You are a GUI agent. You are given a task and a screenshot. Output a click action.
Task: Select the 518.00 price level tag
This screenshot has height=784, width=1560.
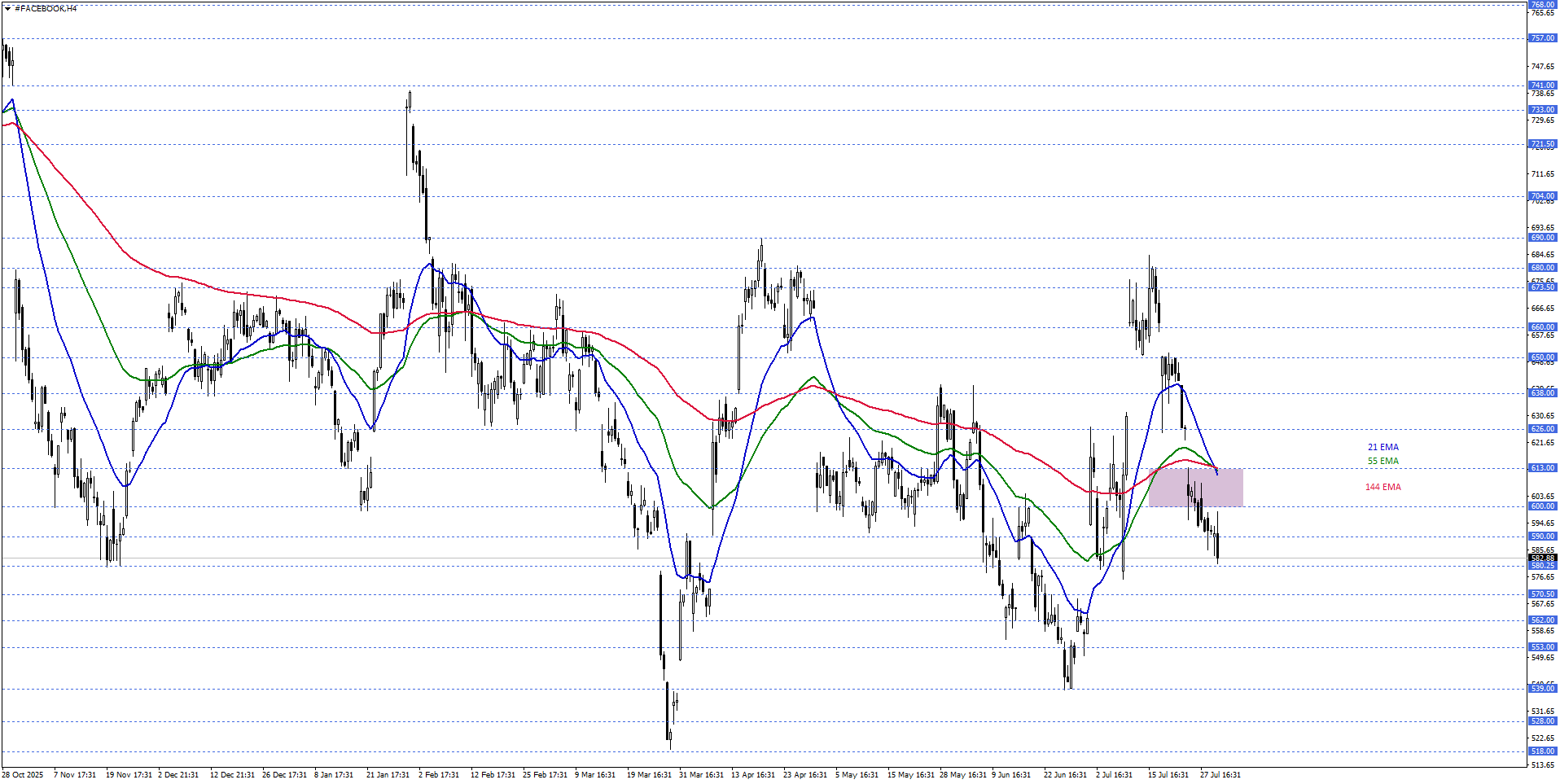click(x=1542, y=751)
